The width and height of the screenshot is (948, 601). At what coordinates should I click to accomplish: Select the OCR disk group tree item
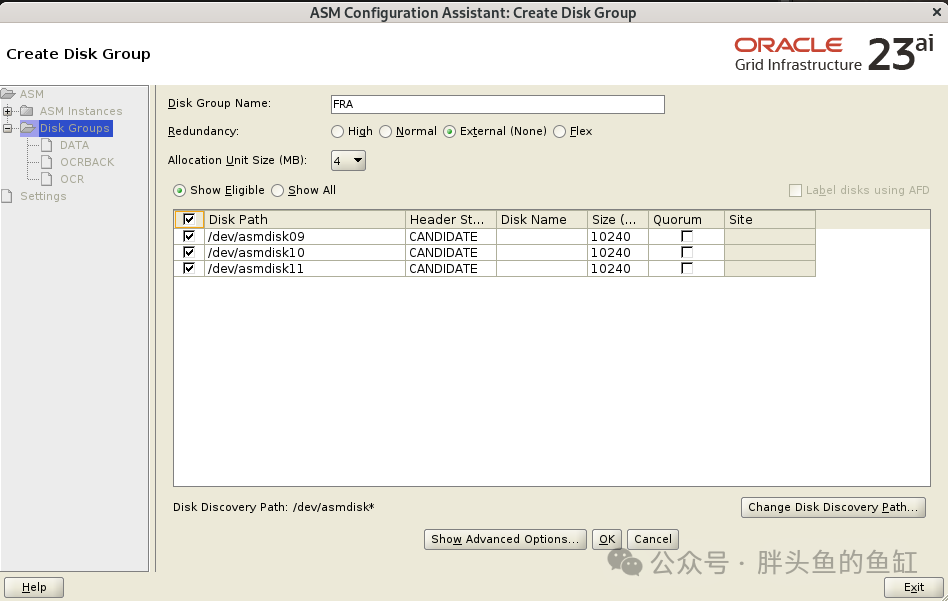point(72,179)
